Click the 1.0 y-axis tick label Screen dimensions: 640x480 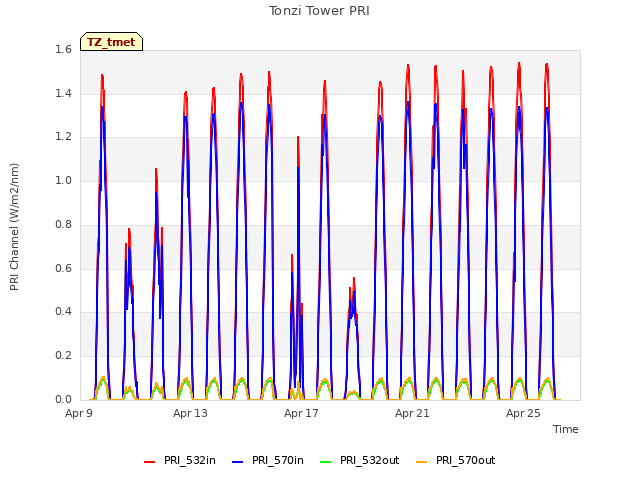63,180
